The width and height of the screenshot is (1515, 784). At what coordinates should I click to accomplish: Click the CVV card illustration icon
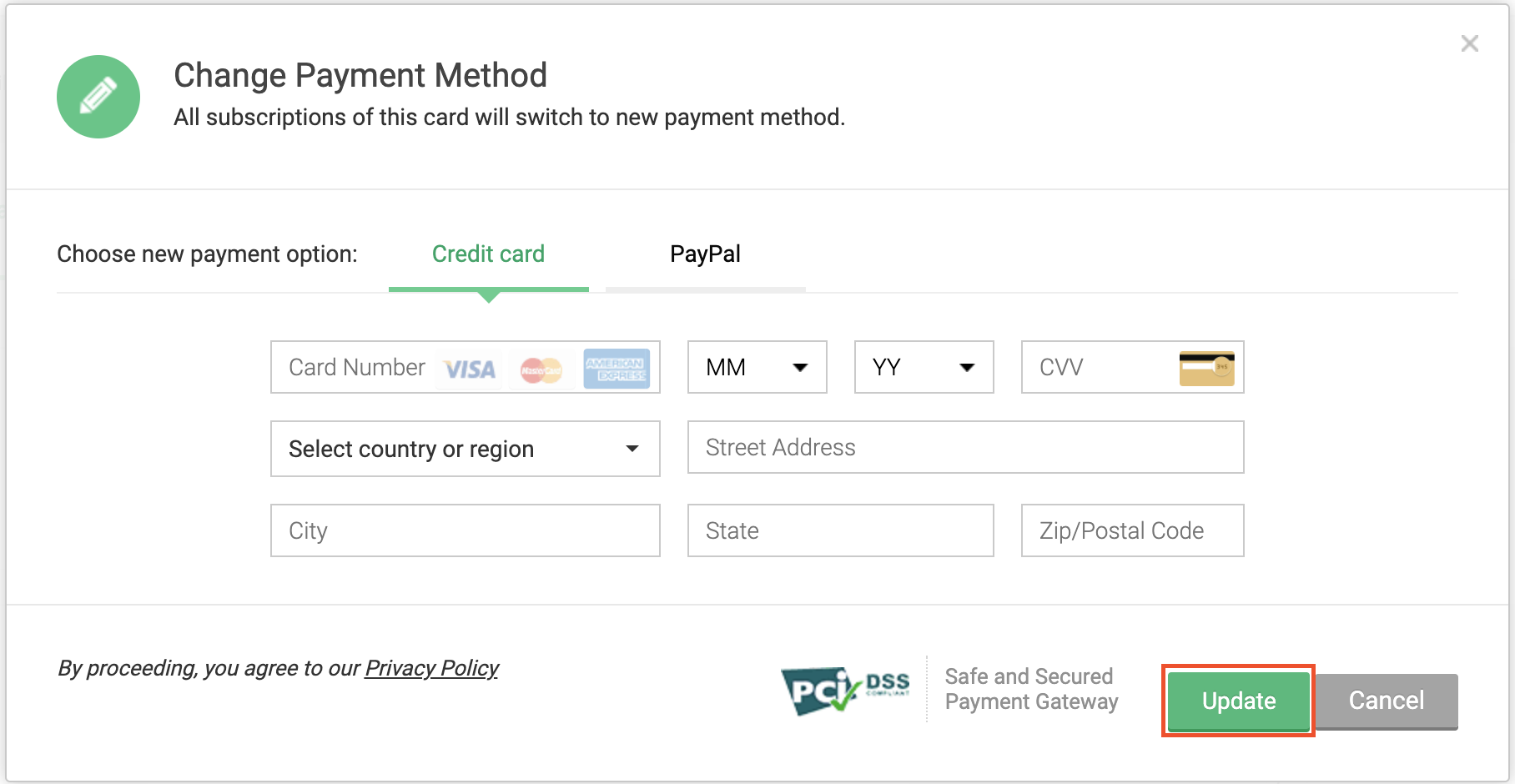click(1207, 368)
